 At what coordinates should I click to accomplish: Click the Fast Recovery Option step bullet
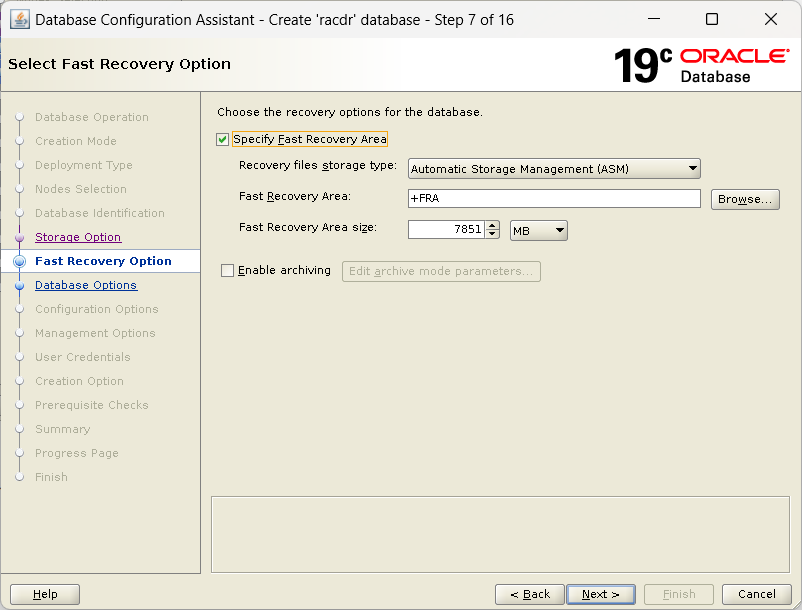pos(19,261)
